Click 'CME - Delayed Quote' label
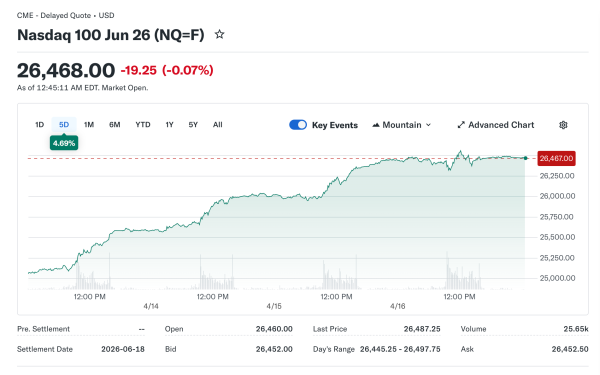 54,15
